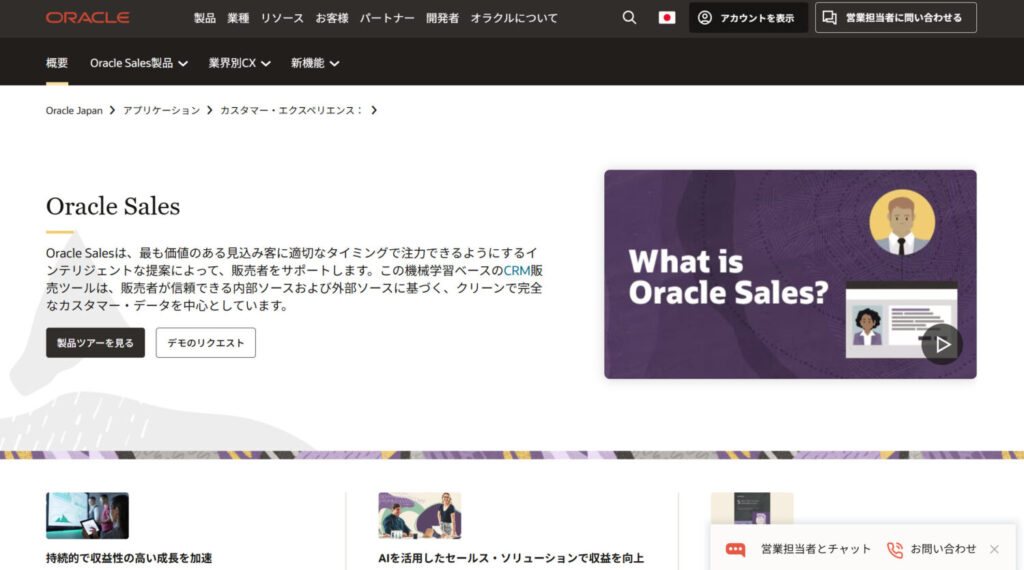This screenshot has width=1024, height=570.
Task: Open the お客様 menu
Action: [332, 18]
